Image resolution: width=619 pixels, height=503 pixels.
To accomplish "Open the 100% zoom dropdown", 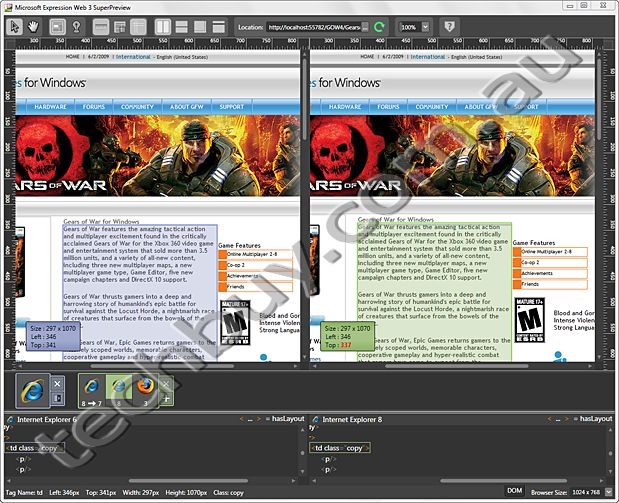I will pyautogui.click(x=425, y=27).
